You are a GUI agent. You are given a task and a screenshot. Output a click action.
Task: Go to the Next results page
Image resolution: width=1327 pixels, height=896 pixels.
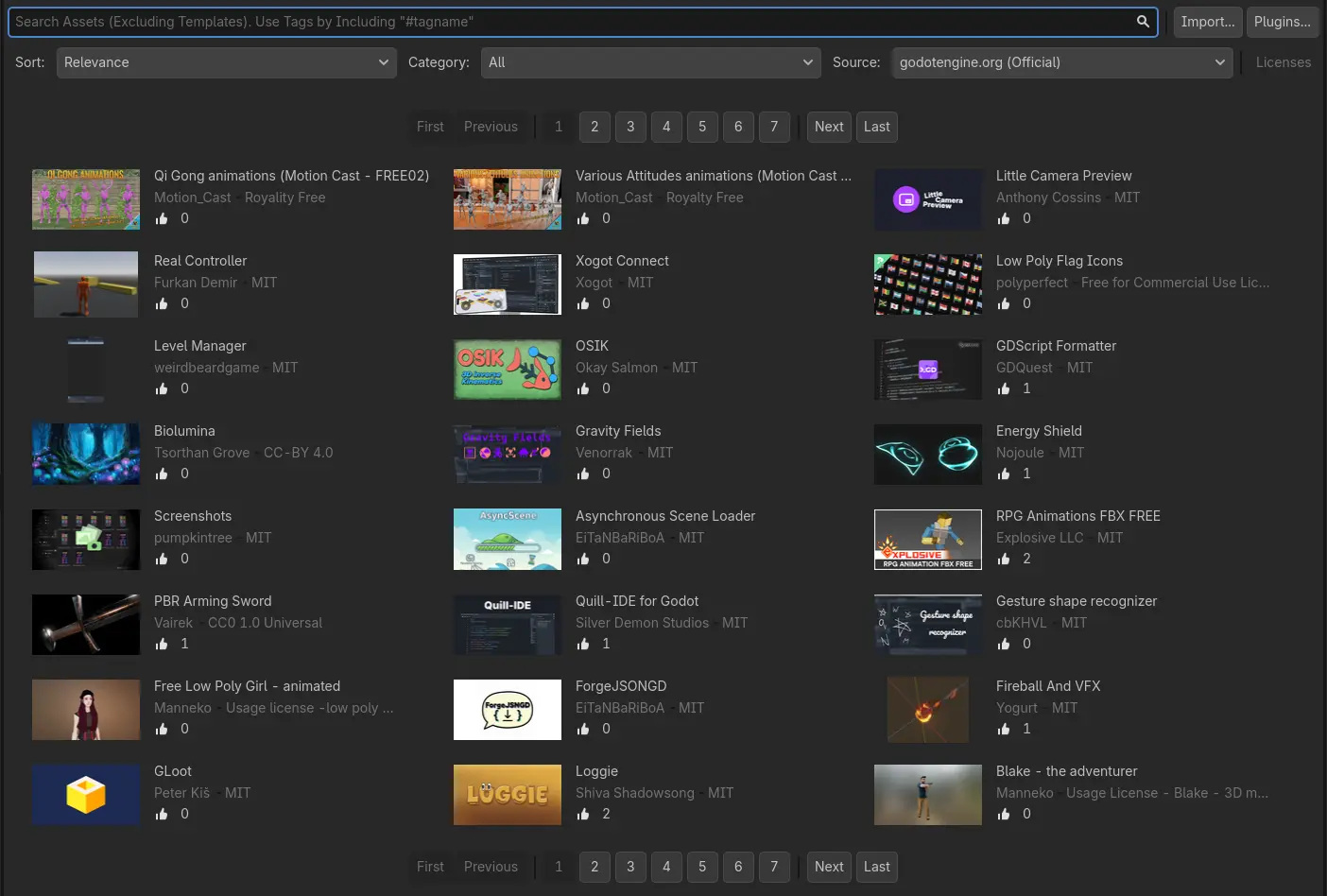[x=829, y=127]
